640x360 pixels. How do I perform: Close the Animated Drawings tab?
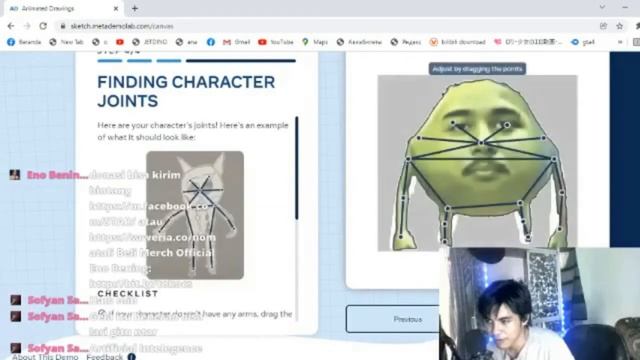[x=116, y=8]
